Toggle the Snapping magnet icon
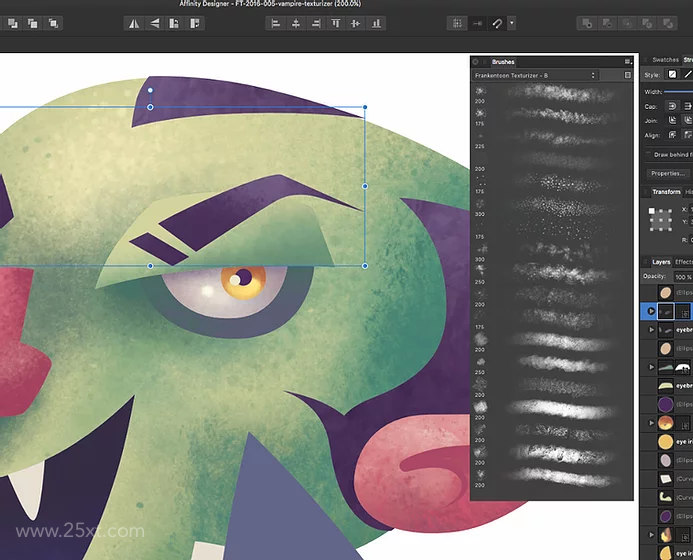The image size is (693, 560). coord(497,23)
